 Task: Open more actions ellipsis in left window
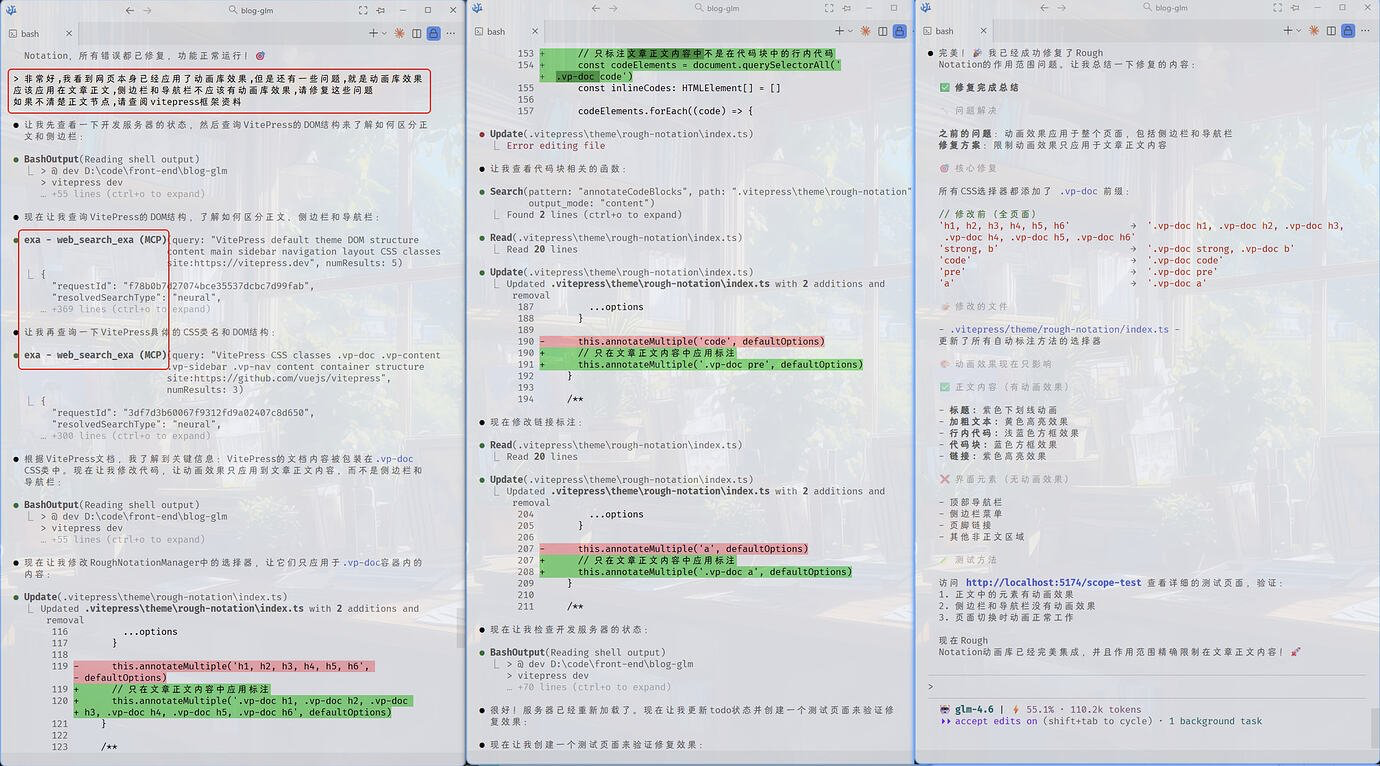click(451, 33)
